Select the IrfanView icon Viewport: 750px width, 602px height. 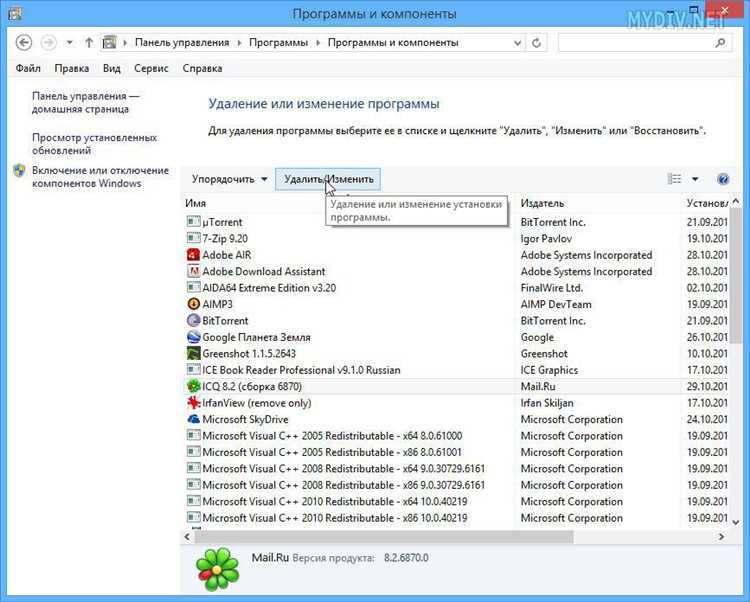(x=193, y=403)
